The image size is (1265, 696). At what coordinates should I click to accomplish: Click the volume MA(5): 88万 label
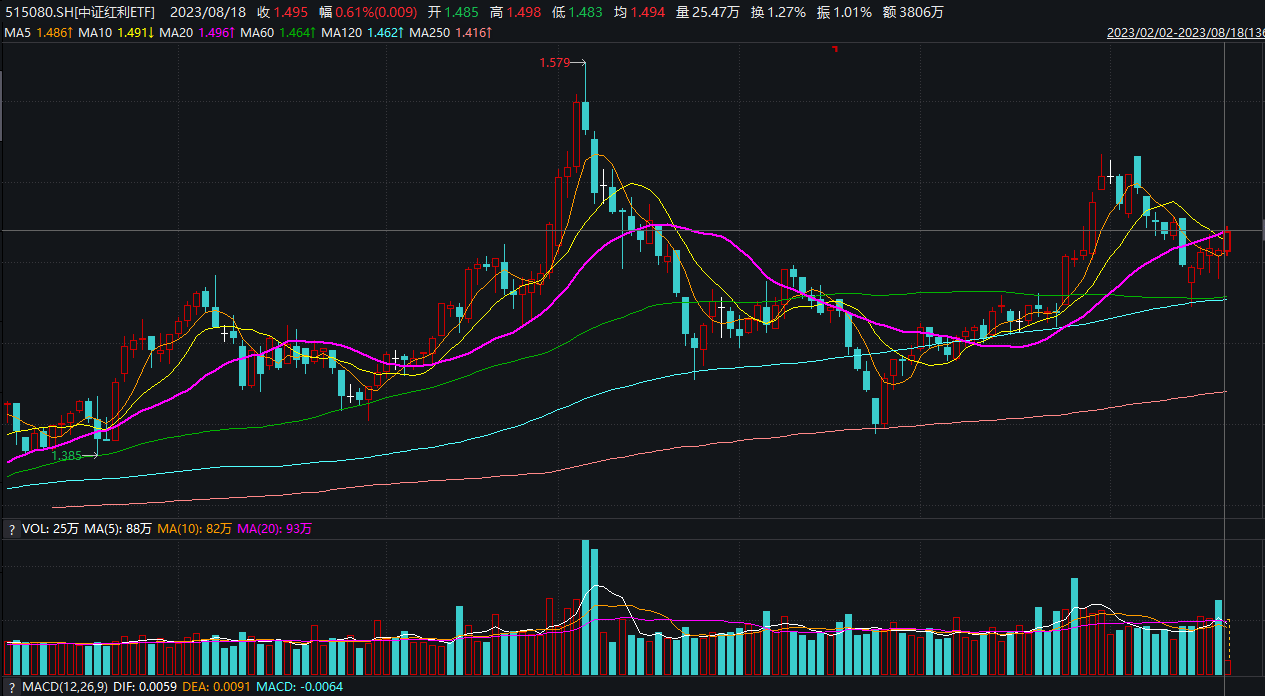118,529
